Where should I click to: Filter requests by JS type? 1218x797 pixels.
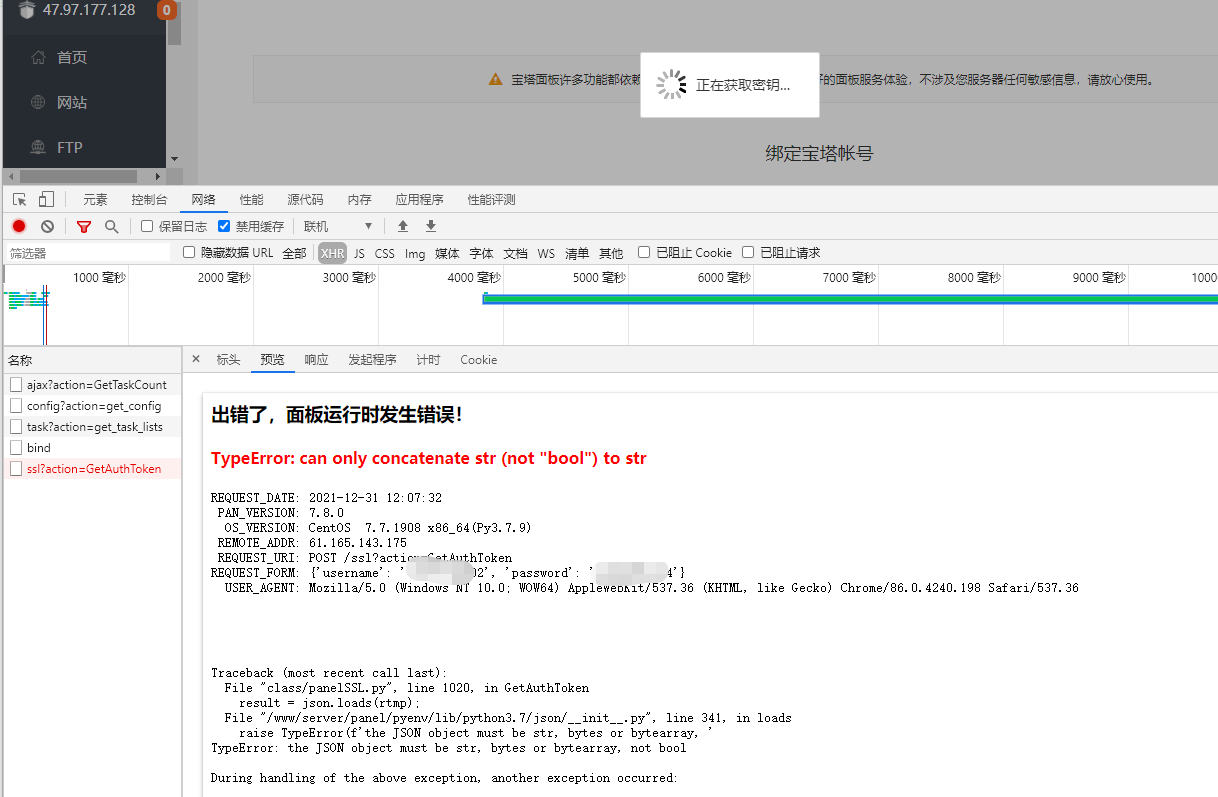tap(359, 253)
